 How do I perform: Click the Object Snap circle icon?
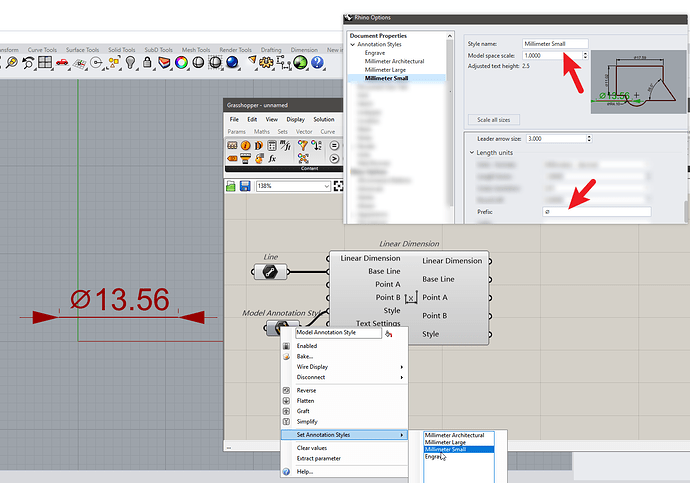tap(96, 63)
